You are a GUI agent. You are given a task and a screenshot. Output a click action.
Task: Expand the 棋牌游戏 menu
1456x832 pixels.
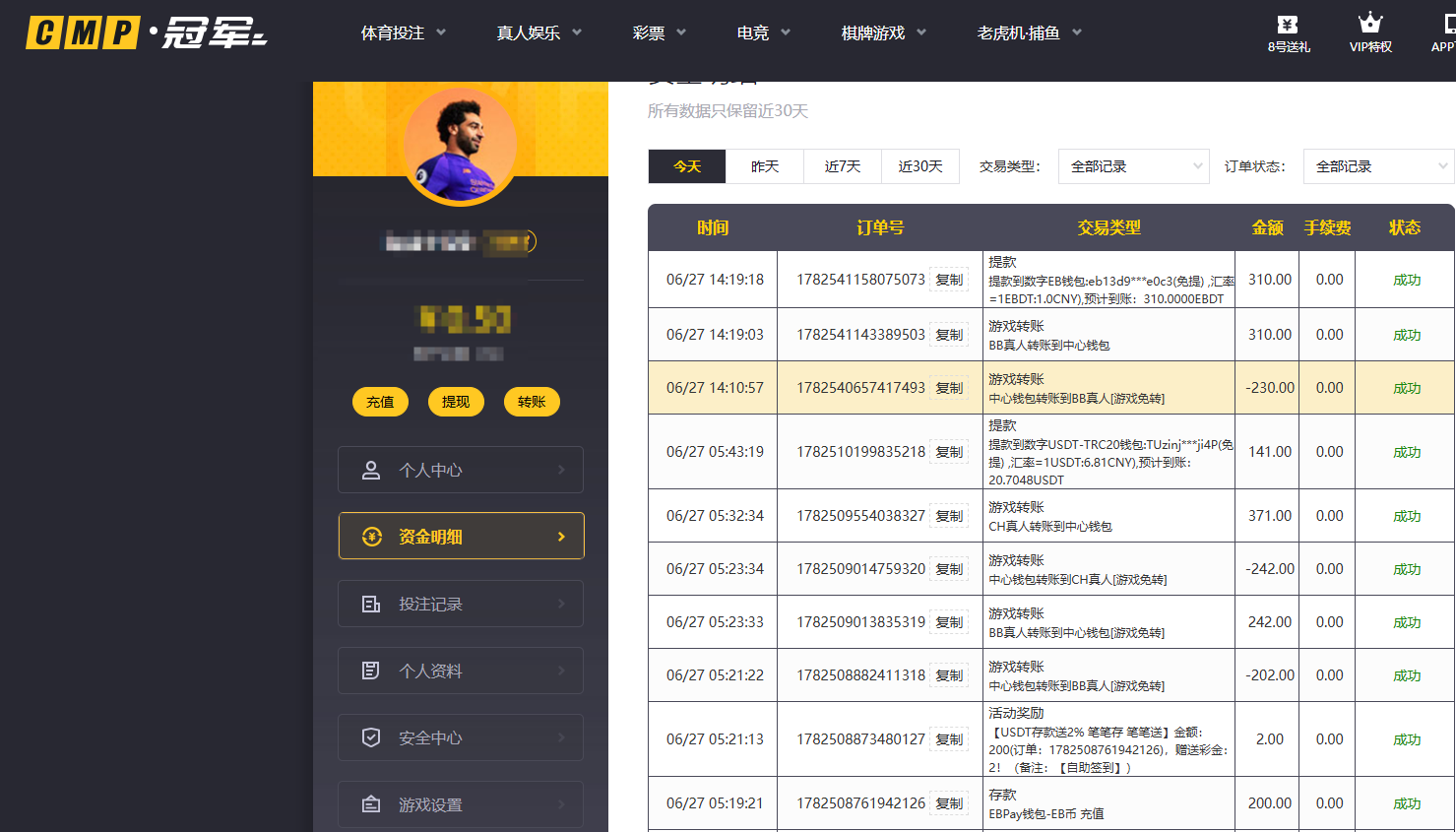click(x=884, y=33)
